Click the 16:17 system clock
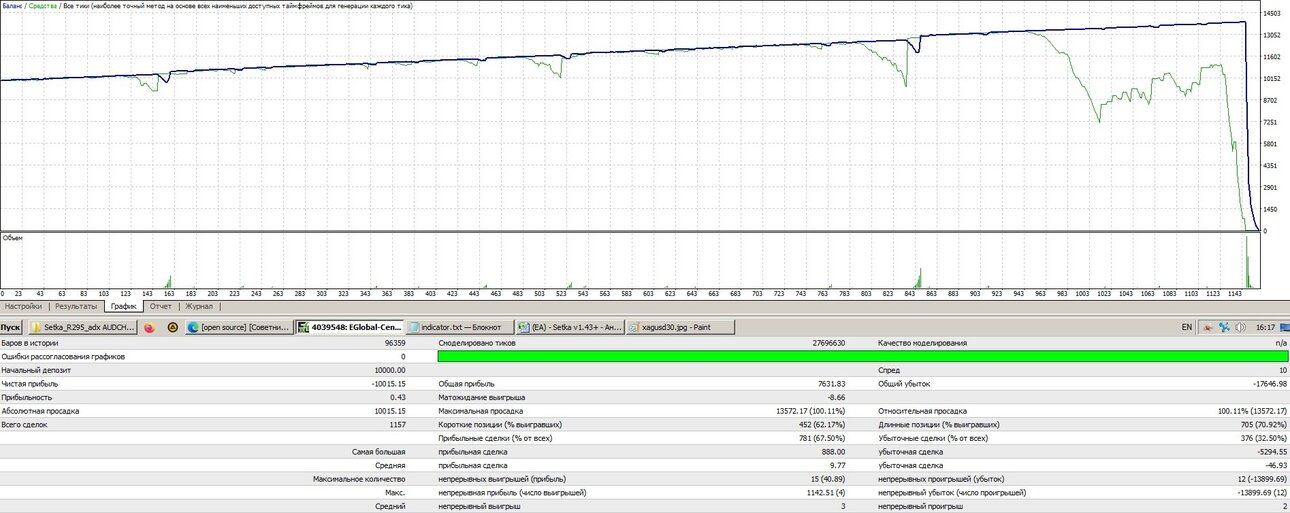This screenshot has width=1290, height=513. tap(1265, 327)
